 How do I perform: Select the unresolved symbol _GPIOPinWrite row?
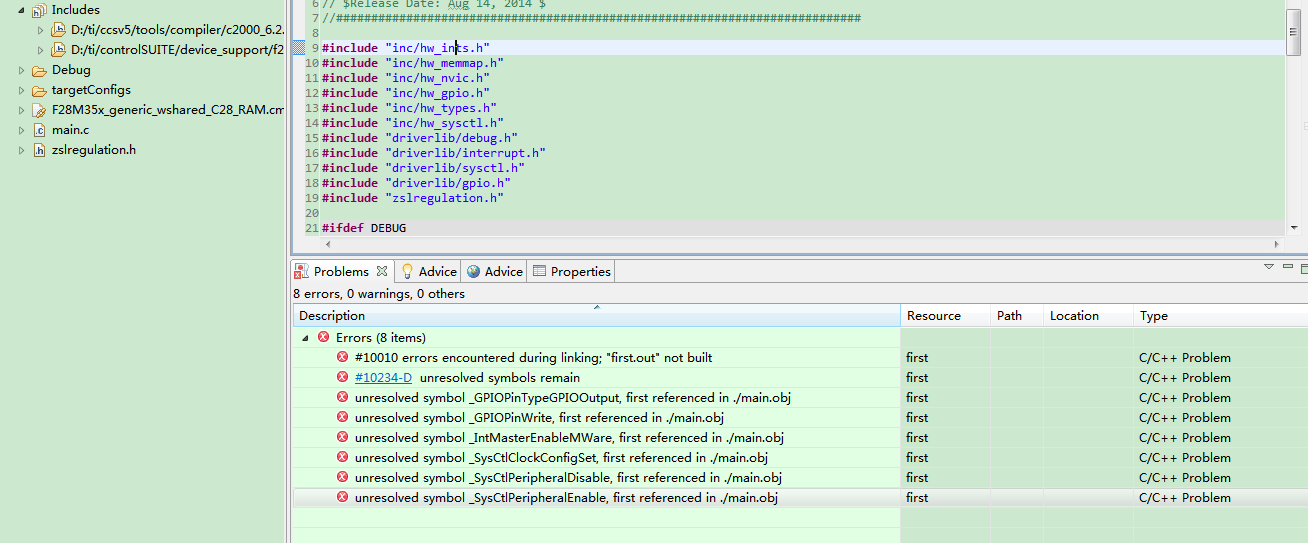tap(800, 418)
